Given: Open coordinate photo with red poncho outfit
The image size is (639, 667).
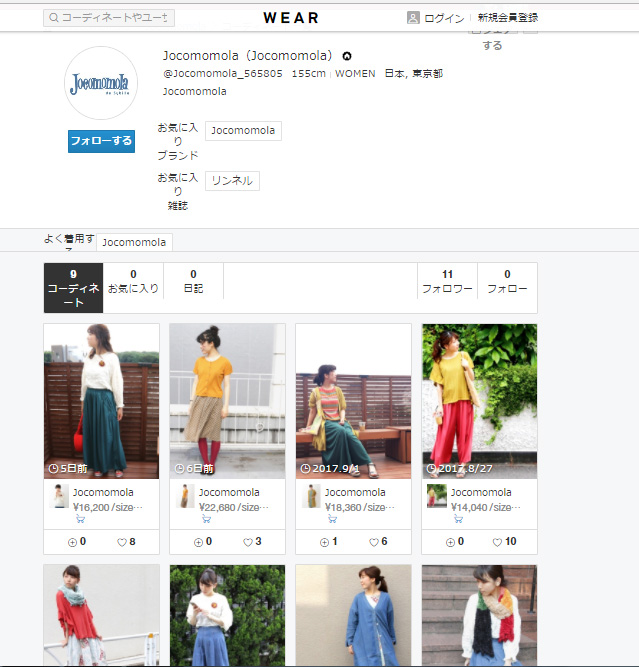Looking at the screenshot, I should [x=101, y=615].
